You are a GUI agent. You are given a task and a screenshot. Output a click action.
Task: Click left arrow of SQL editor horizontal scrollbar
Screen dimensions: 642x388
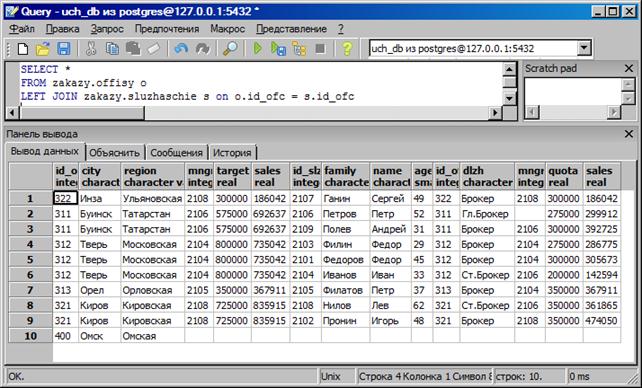pos(12,112)
